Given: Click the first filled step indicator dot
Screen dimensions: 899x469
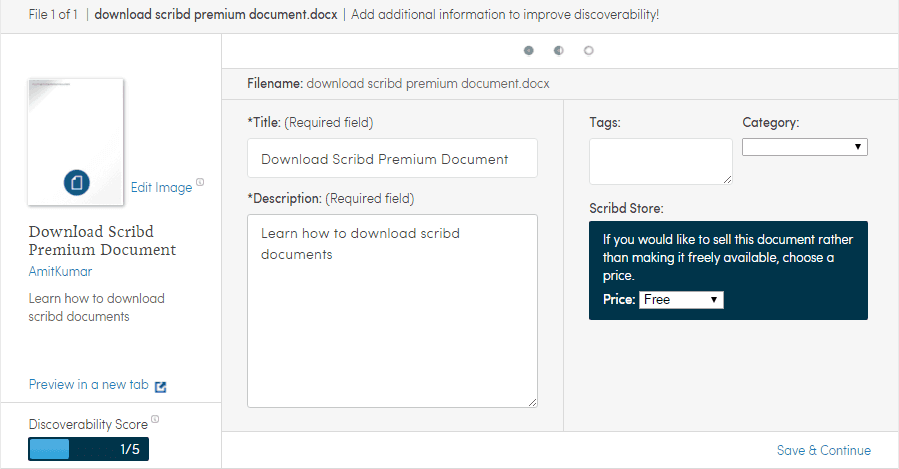Looking at the screenshot, I should click(529, 50).
